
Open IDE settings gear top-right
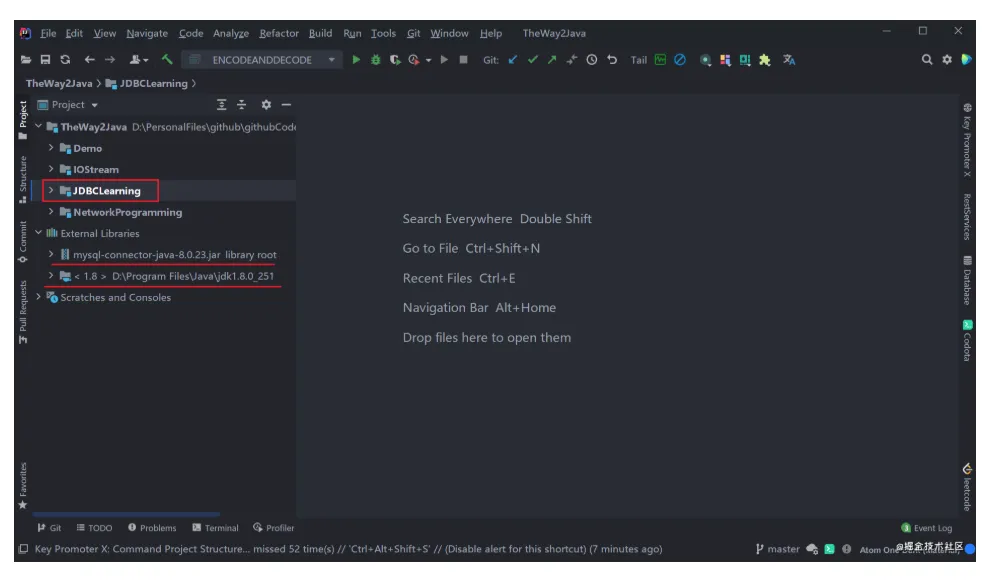click(x=947, y=60)
